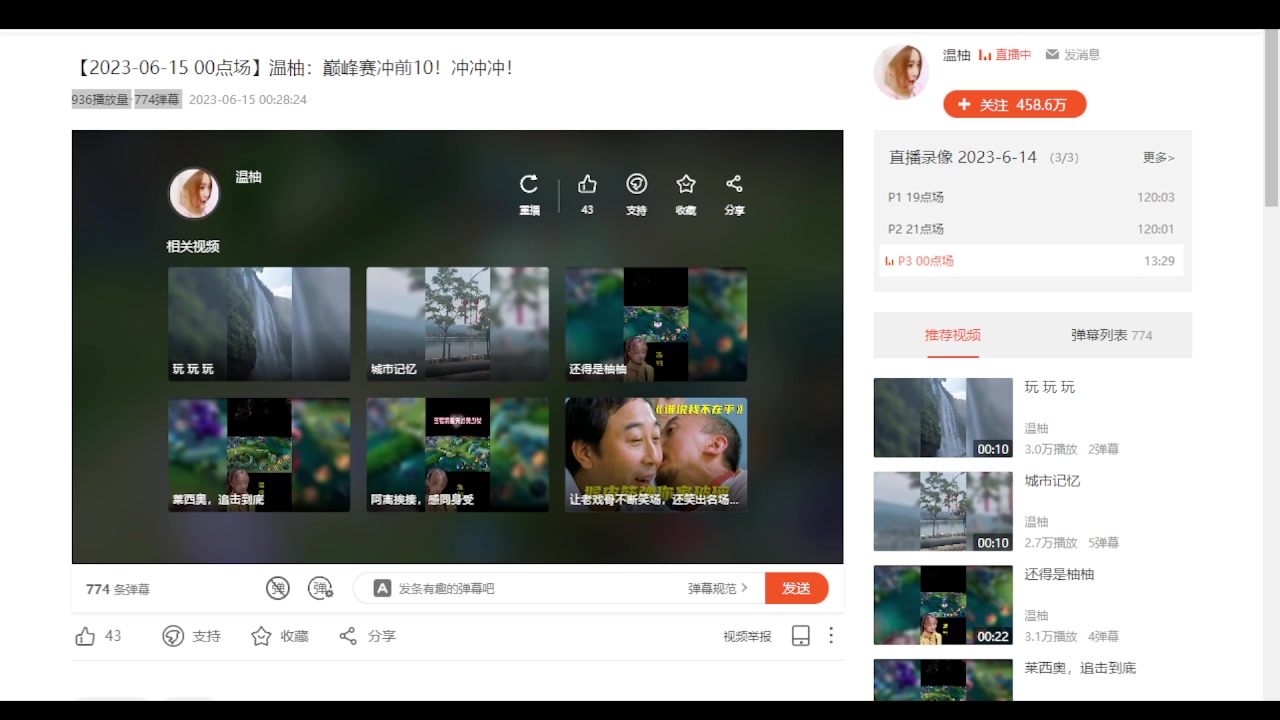
Task: Disable danmaku with the crossed-out 弹 toggle
Action: [278, 588]
